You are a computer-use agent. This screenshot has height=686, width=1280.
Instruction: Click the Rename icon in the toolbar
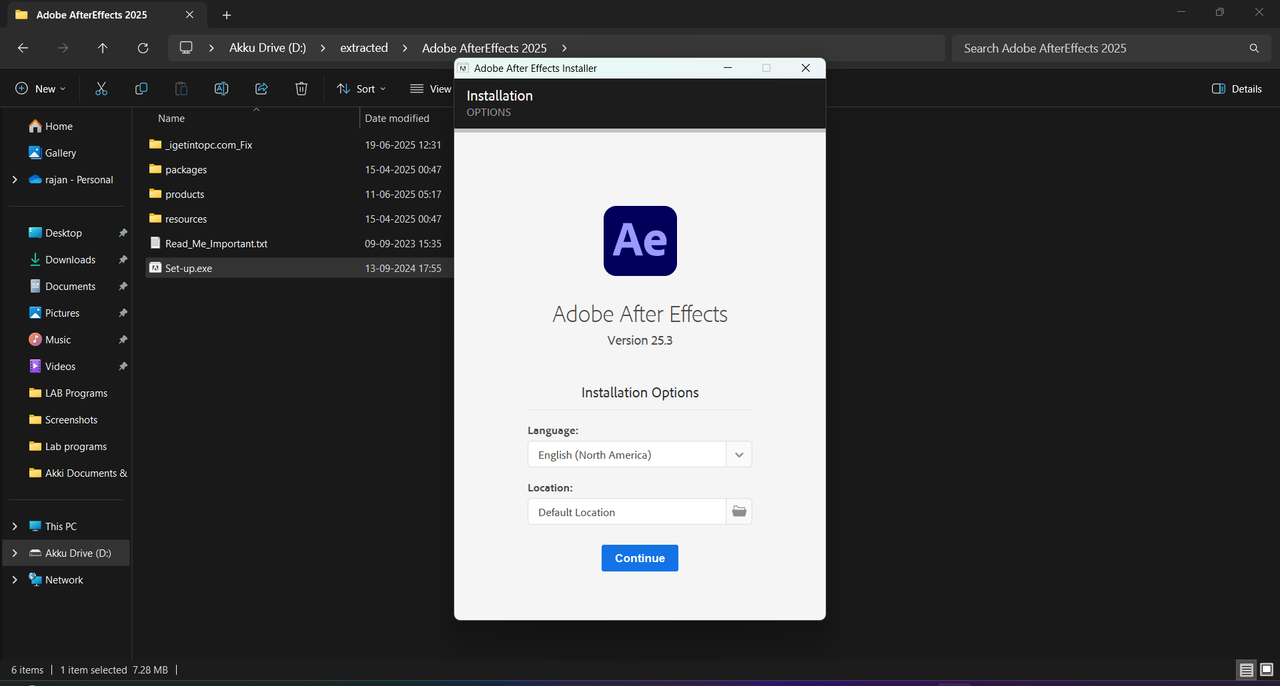(x=221, y=89)
